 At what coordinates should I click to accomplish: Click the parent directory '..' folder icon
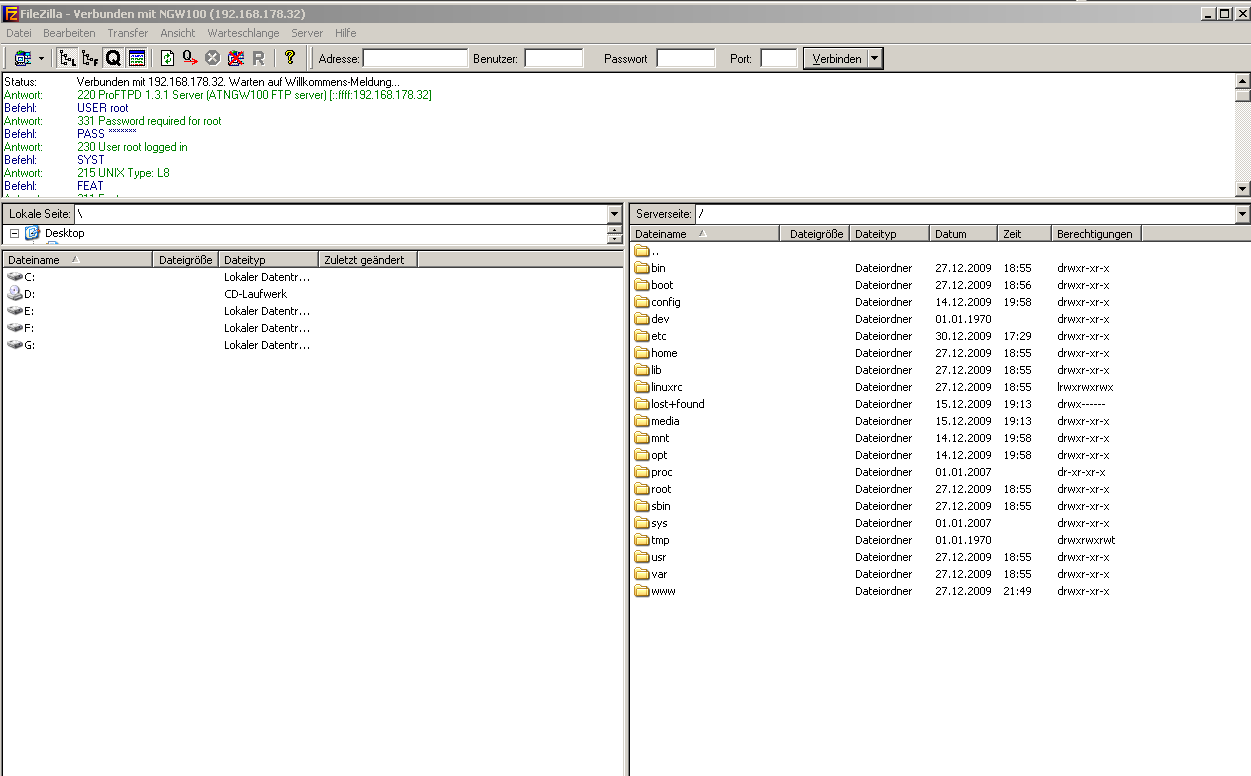coord(642,251)
